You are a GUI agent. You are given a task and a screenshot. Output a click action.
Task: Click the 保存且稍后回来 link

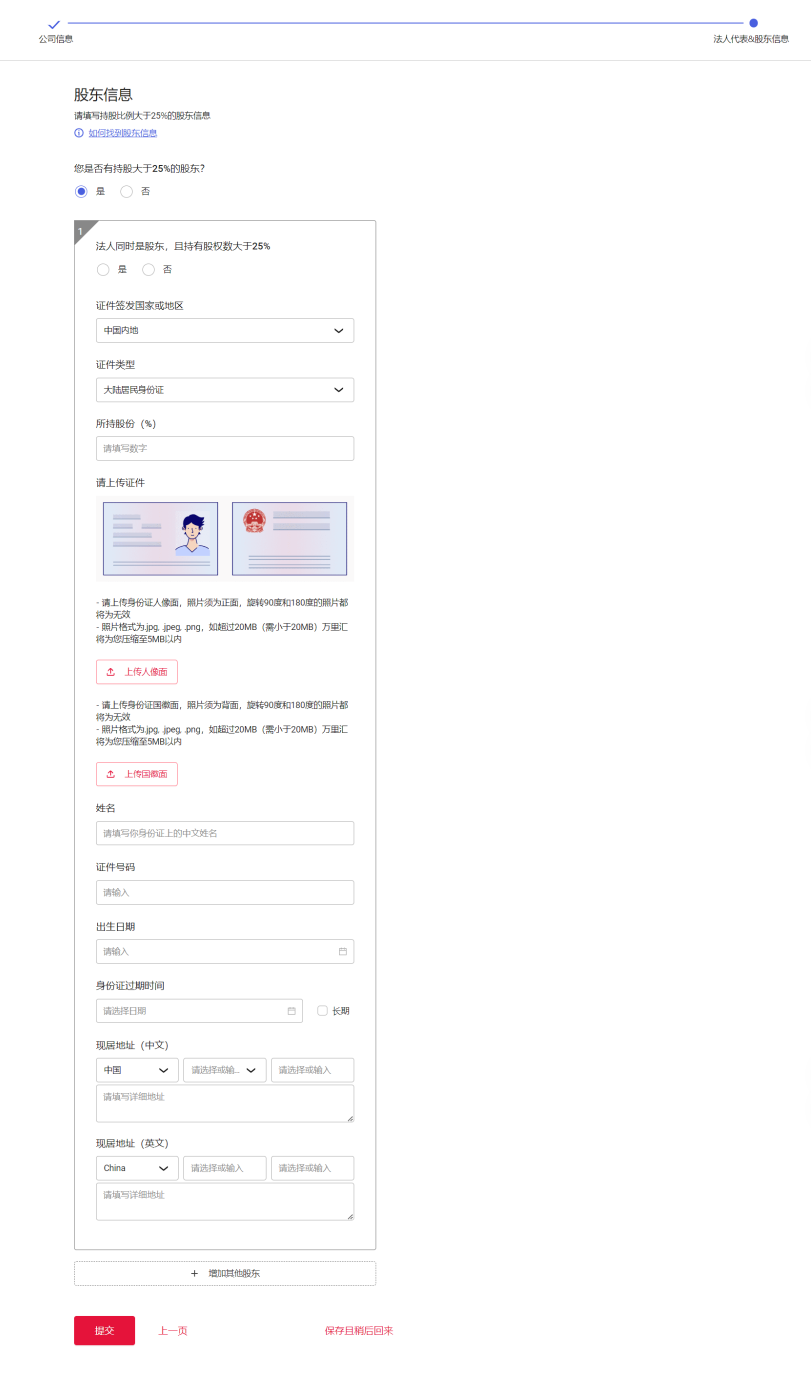pos(359,1331)
